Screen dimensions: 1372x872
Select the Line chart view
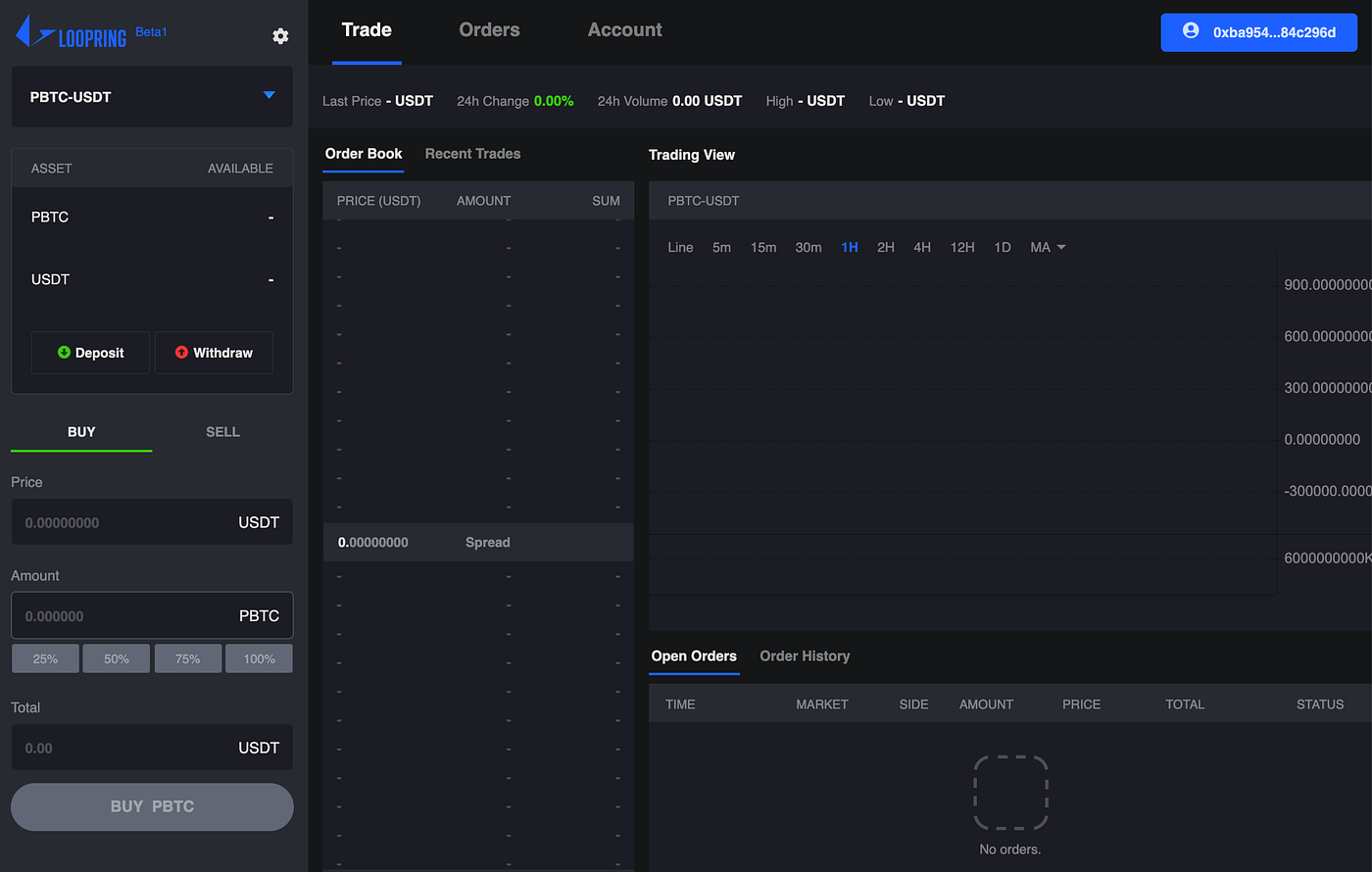tap(680, 247)
